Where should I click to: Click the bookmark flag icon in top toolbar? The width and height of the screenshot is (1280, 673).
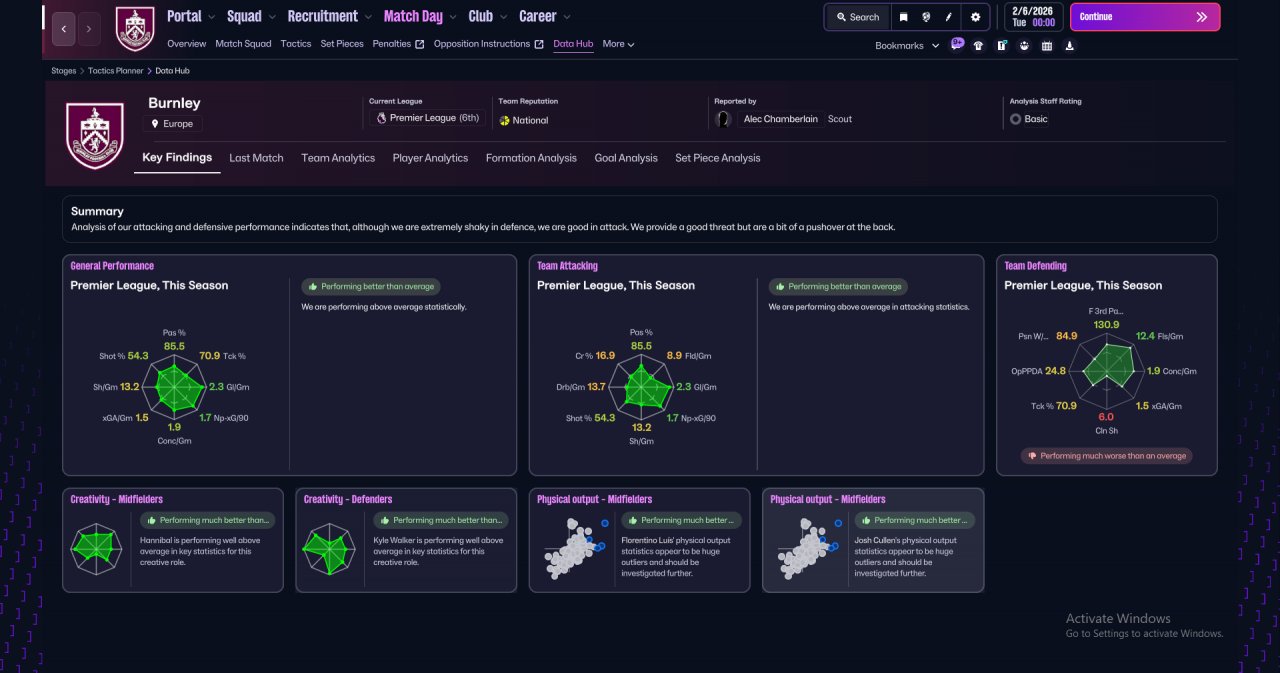pyautogui.click(x=903, y=17)
